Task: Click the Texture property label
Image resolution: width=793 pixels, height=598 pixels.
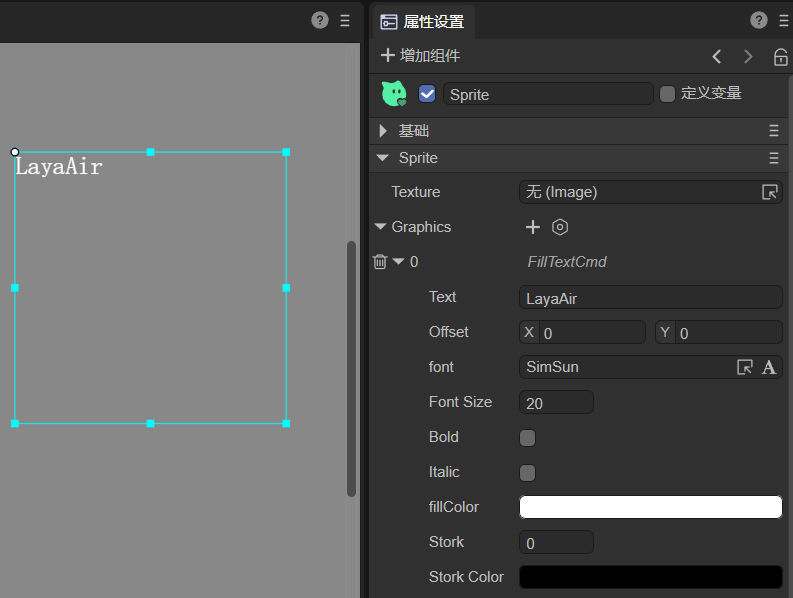Action: pos(416,192)
